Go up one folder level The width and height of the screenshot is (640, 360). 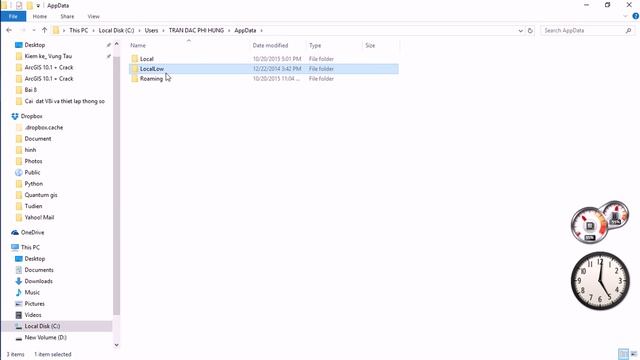point(44,31)
